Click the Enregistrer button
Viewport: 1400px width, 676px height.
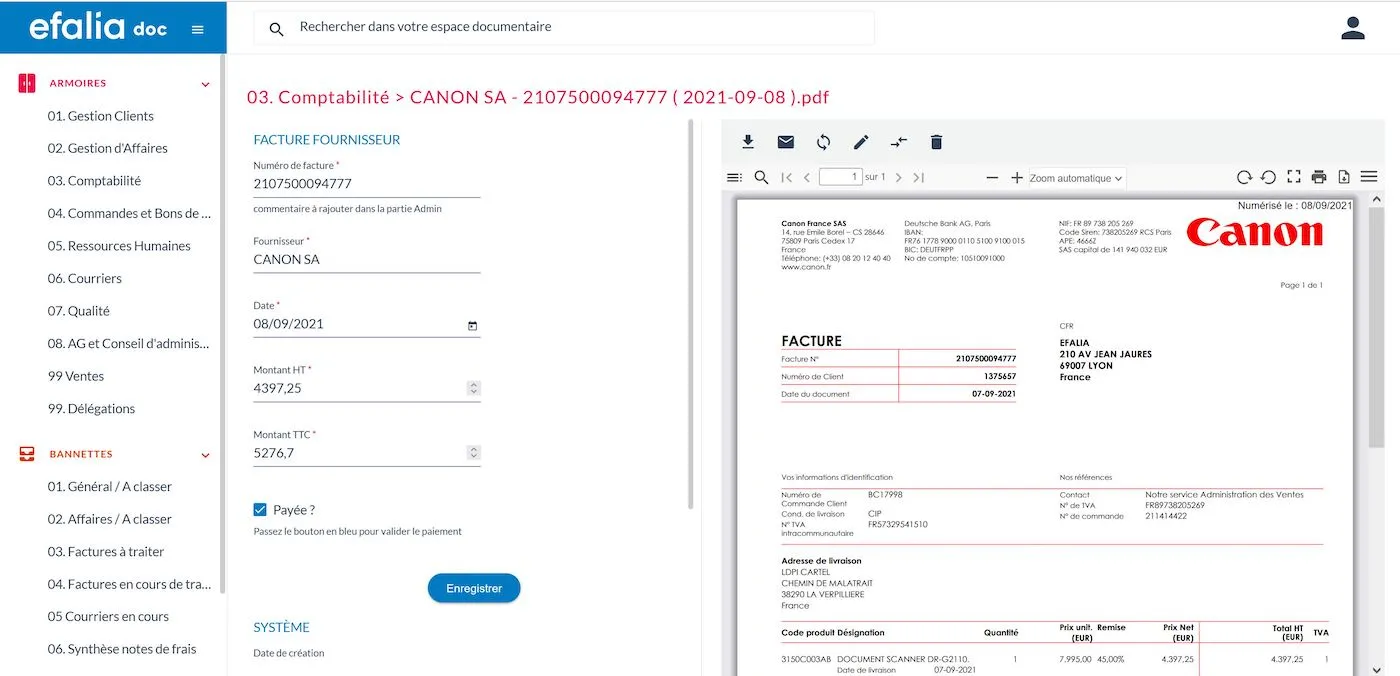474,588
